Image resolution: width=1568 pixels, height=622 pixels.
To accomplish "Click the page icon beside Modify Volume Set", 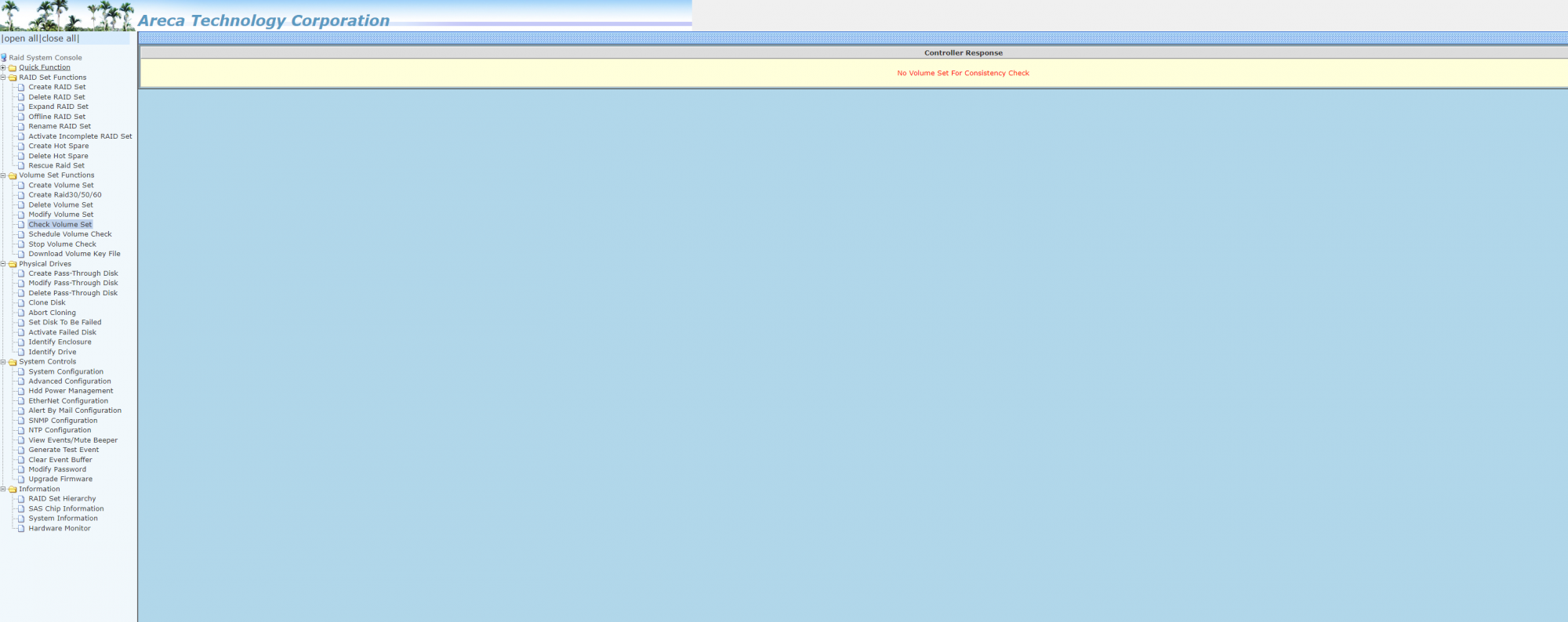I will pos(22,215).
